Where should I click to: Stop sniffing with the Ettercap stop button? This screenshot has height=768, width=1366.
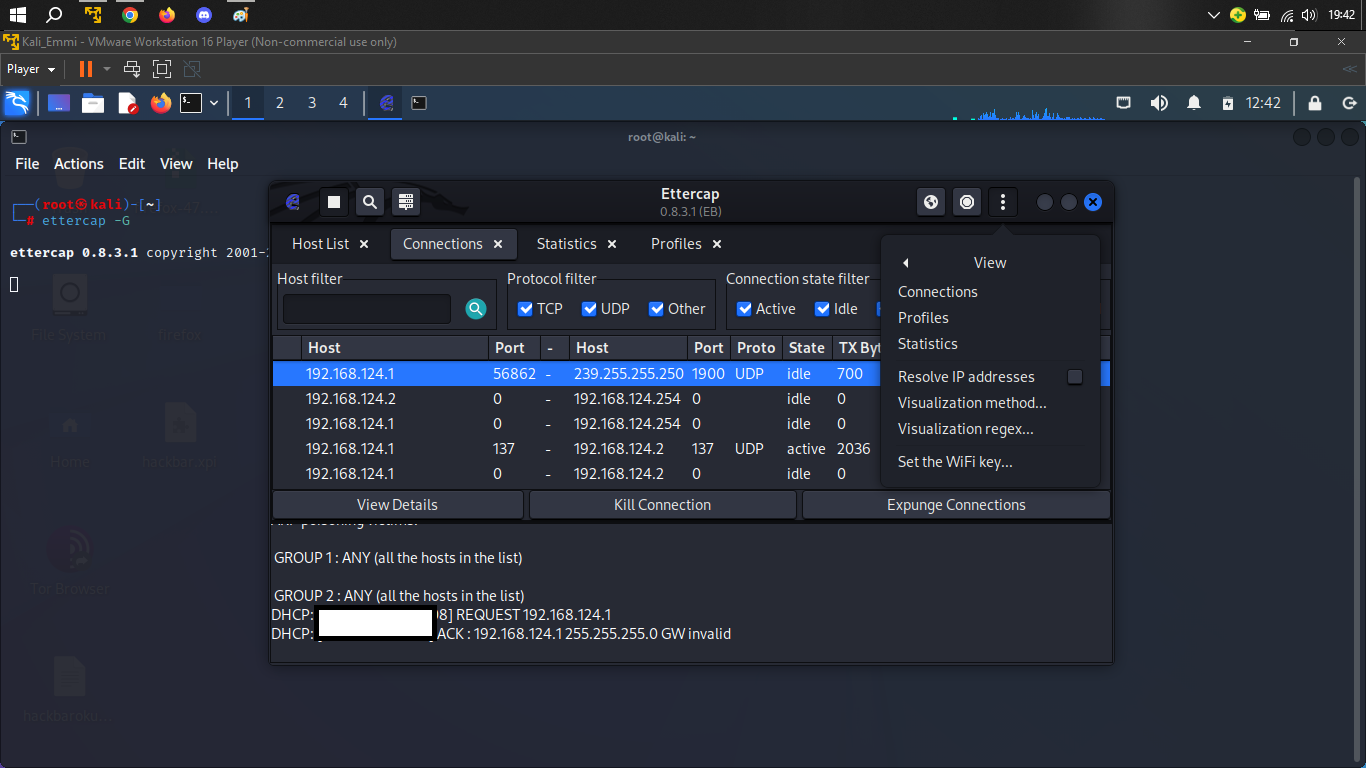point(334,202)
